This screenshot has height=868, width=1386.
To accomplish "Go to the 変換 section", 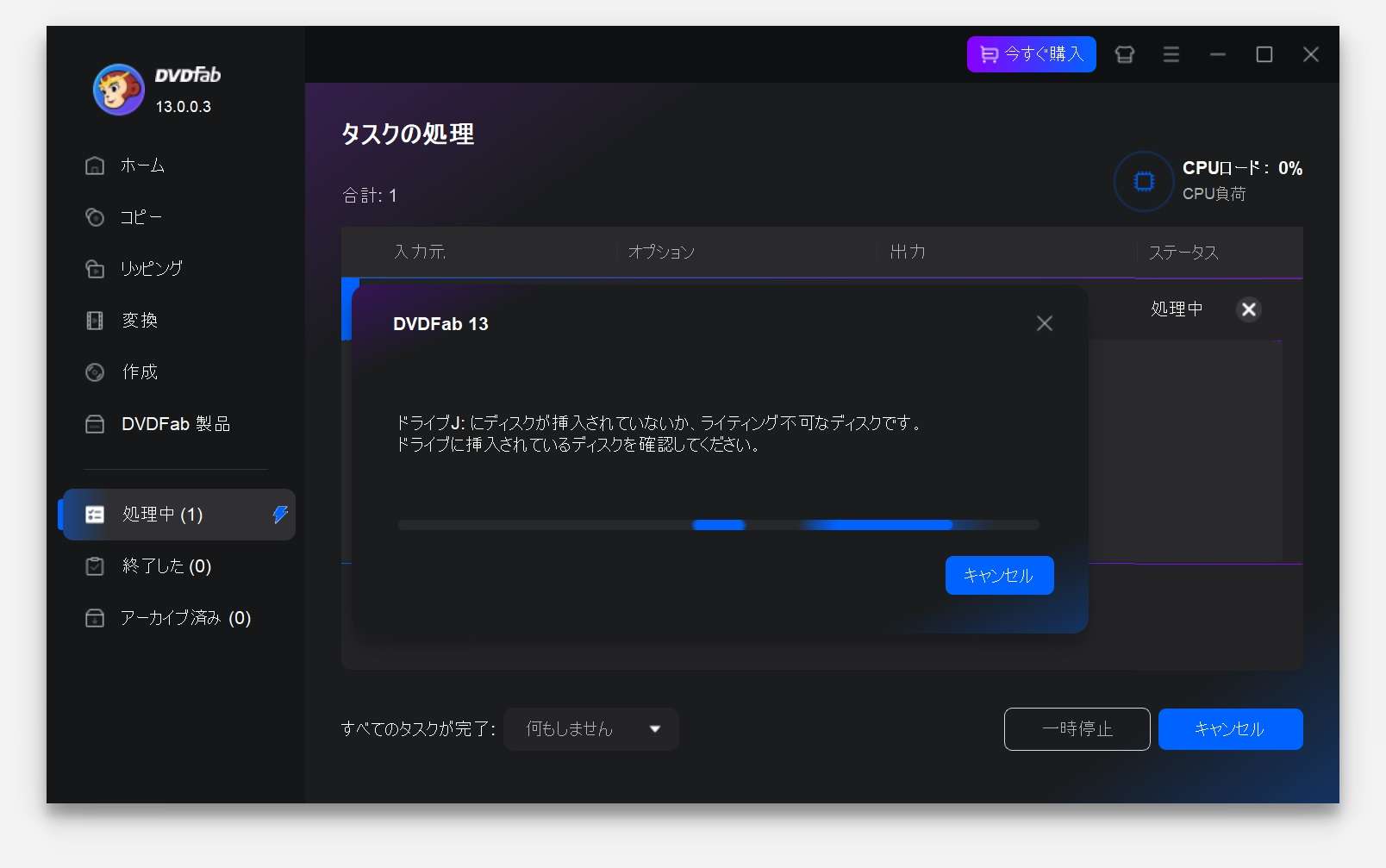I will click(140, 321).
